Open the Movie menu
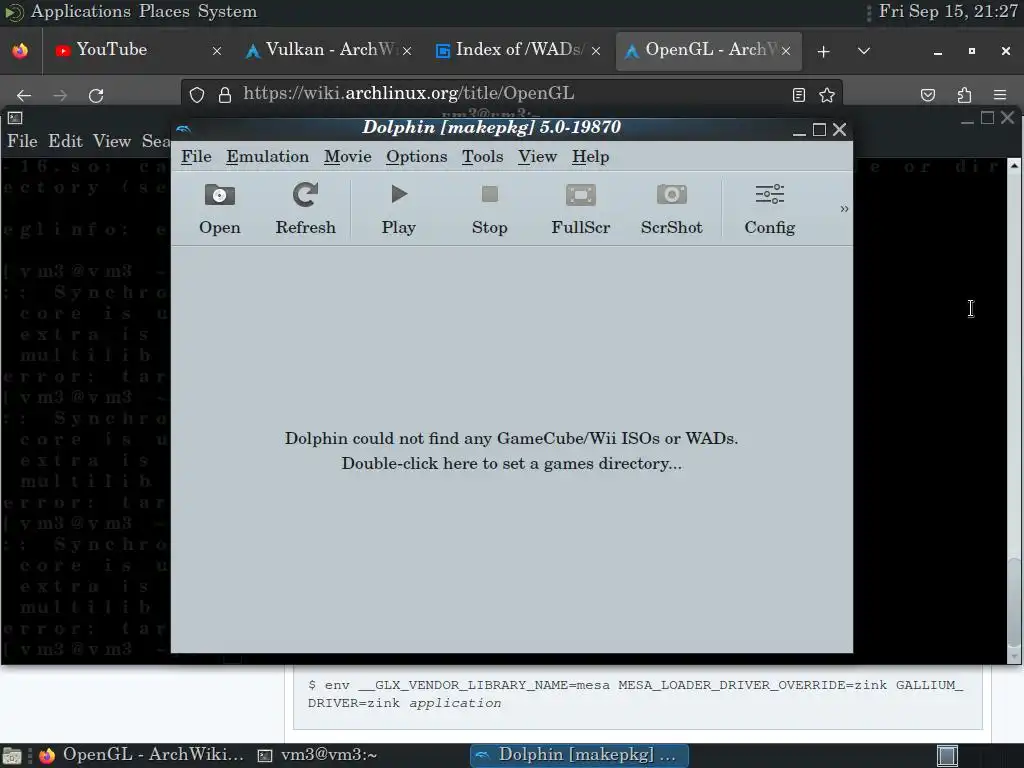The image size is (1024, 768). tap(347, 157)
